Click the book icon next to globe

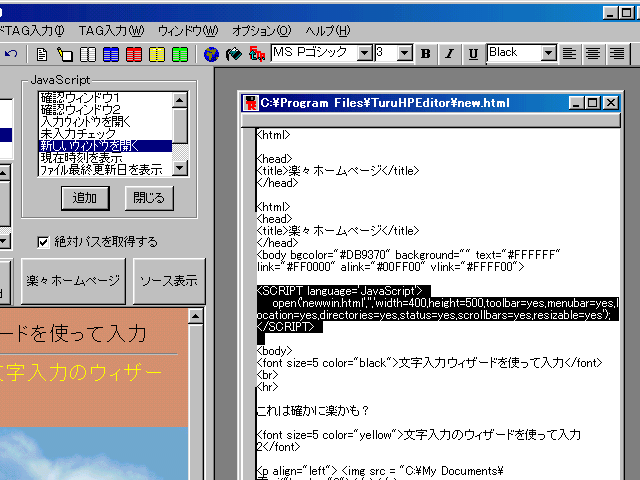tap(234, 54)
